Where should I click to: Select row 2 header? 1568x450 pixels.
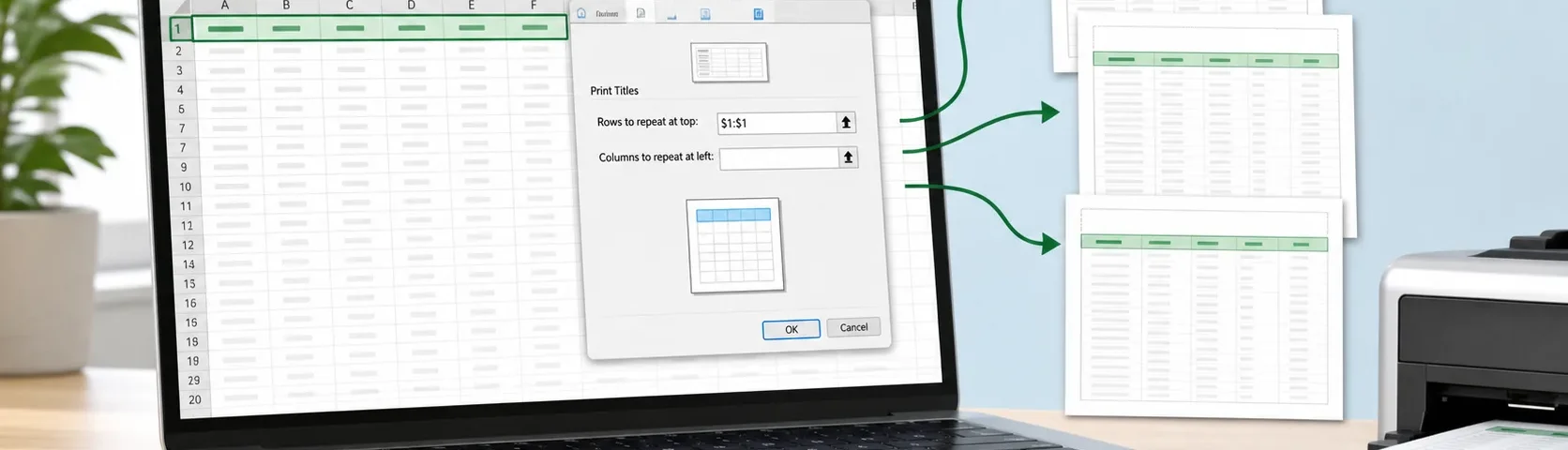[x=179, y=52]
